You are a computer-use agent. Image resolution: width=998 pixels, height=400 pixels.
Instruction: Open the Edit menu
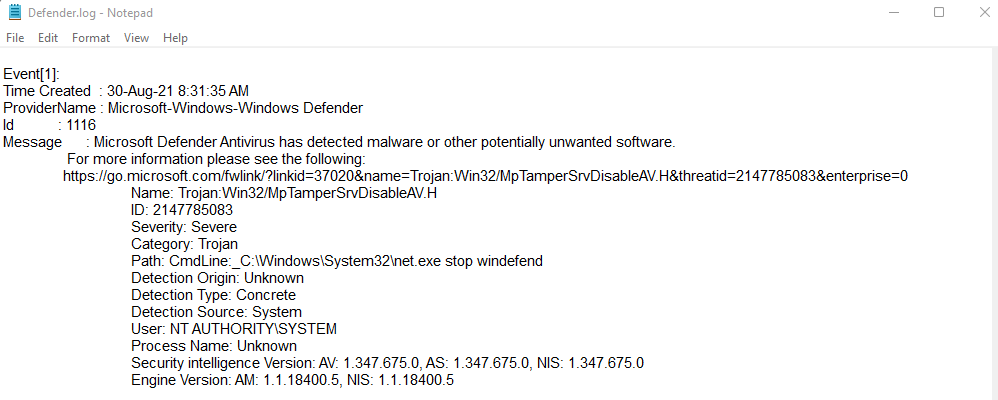tap(48, 38)
